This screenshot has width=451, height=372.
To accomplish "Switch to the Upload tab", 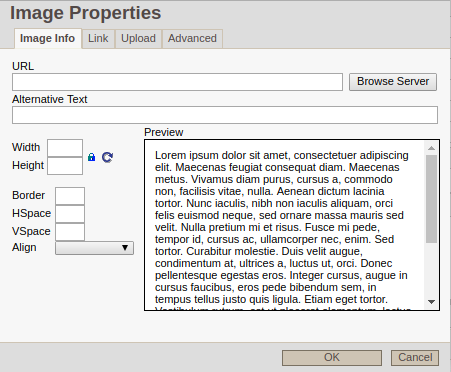I will pyautogui.click(x=138, y=38).
